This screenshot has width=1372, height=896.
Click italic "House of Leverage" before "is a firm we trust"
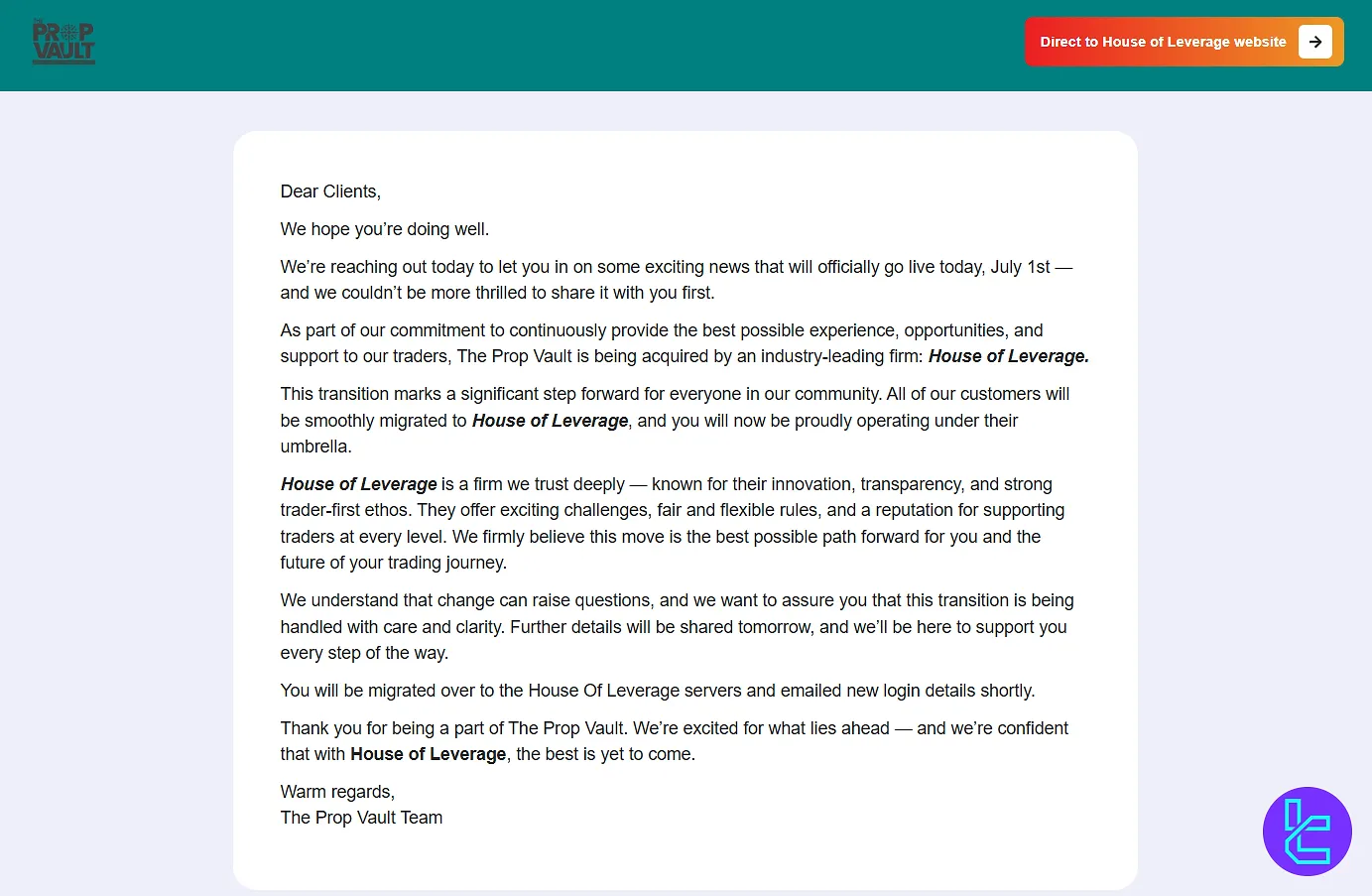pyautogui.click(x=359, y=484)
